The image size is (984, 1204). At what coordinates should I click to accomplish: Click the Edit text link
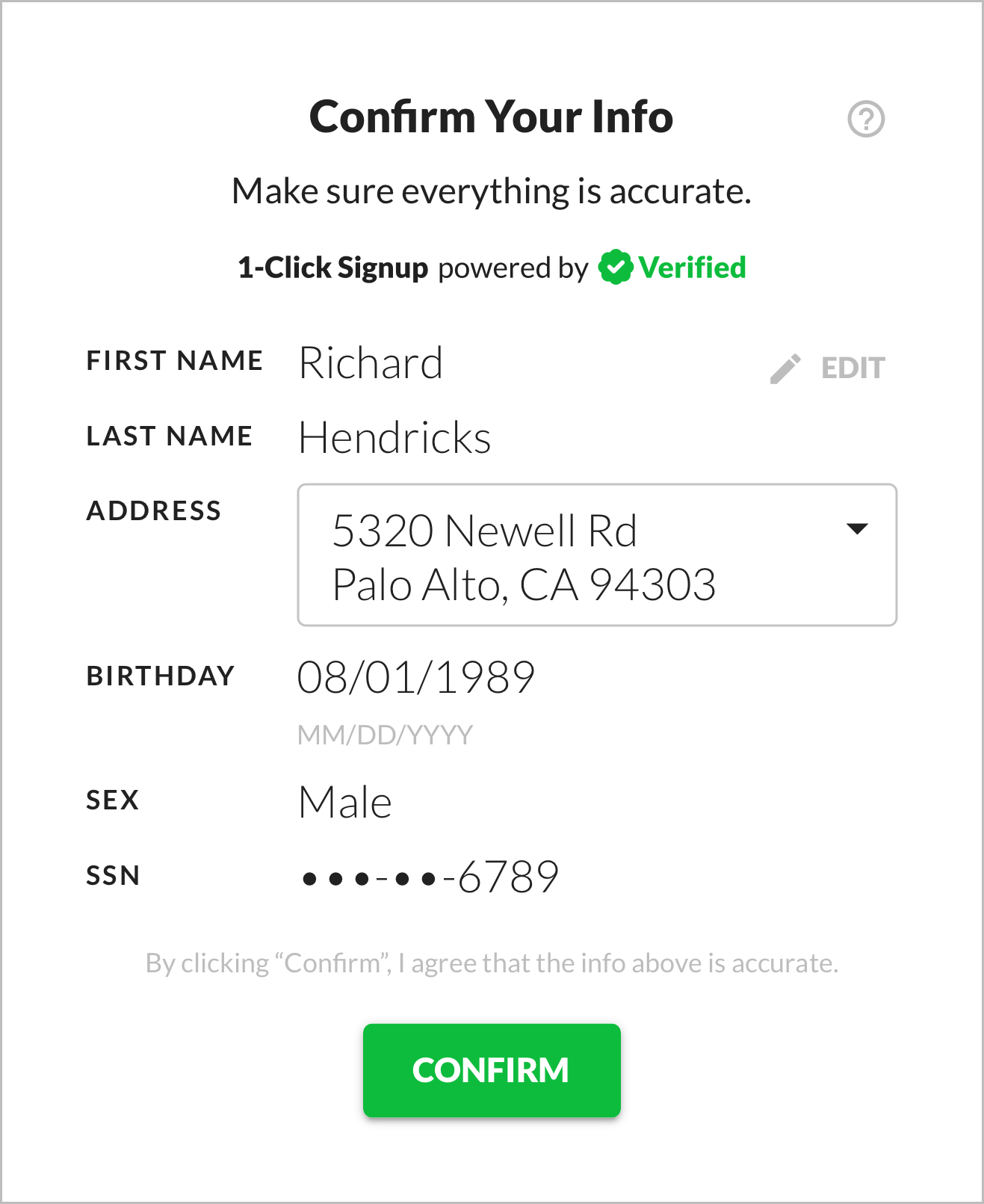pyautogui.click(x=853, y=368)
